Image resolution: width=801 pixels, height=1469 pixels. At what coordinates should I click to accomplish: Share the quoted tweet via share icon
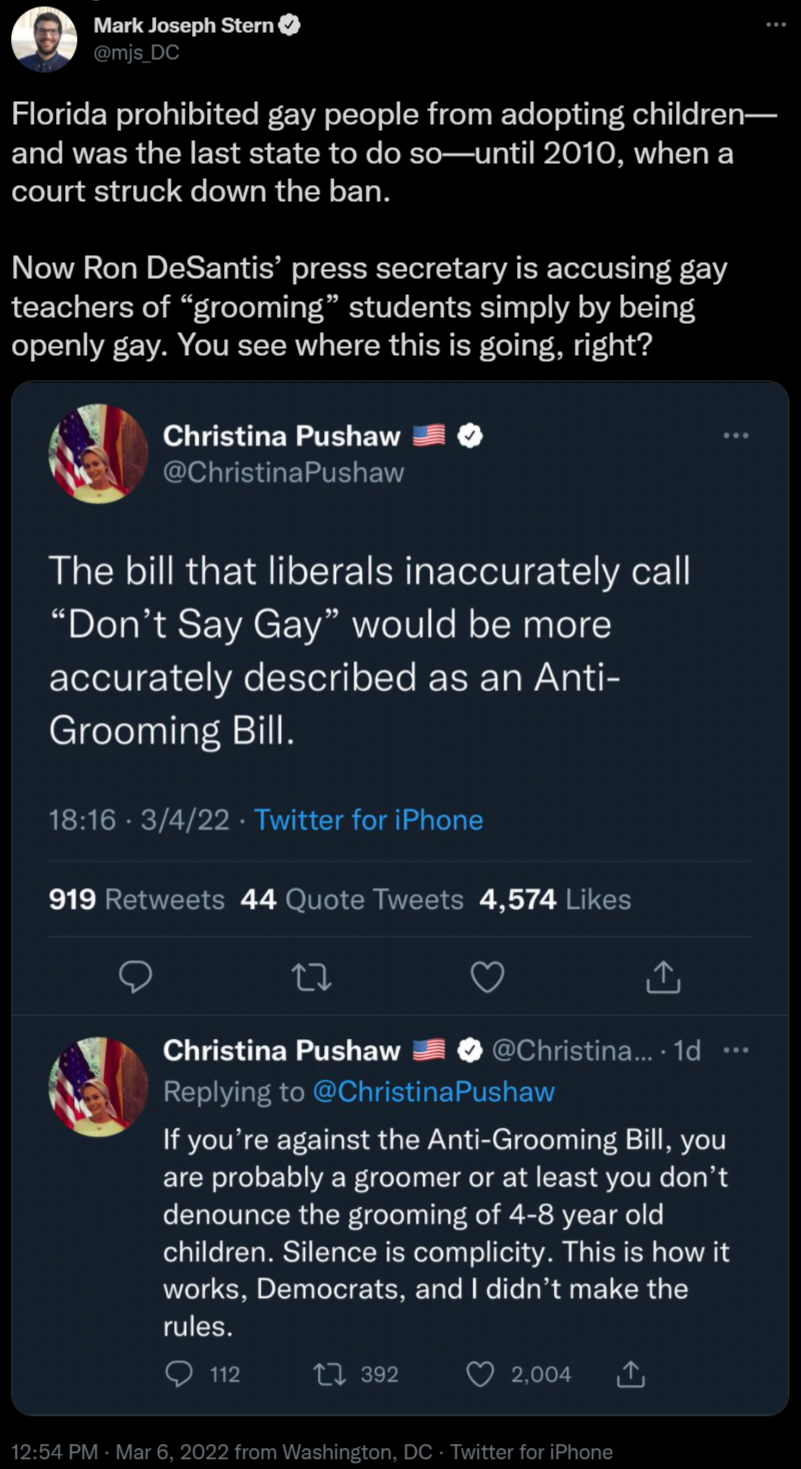click(x=662, y=977)
